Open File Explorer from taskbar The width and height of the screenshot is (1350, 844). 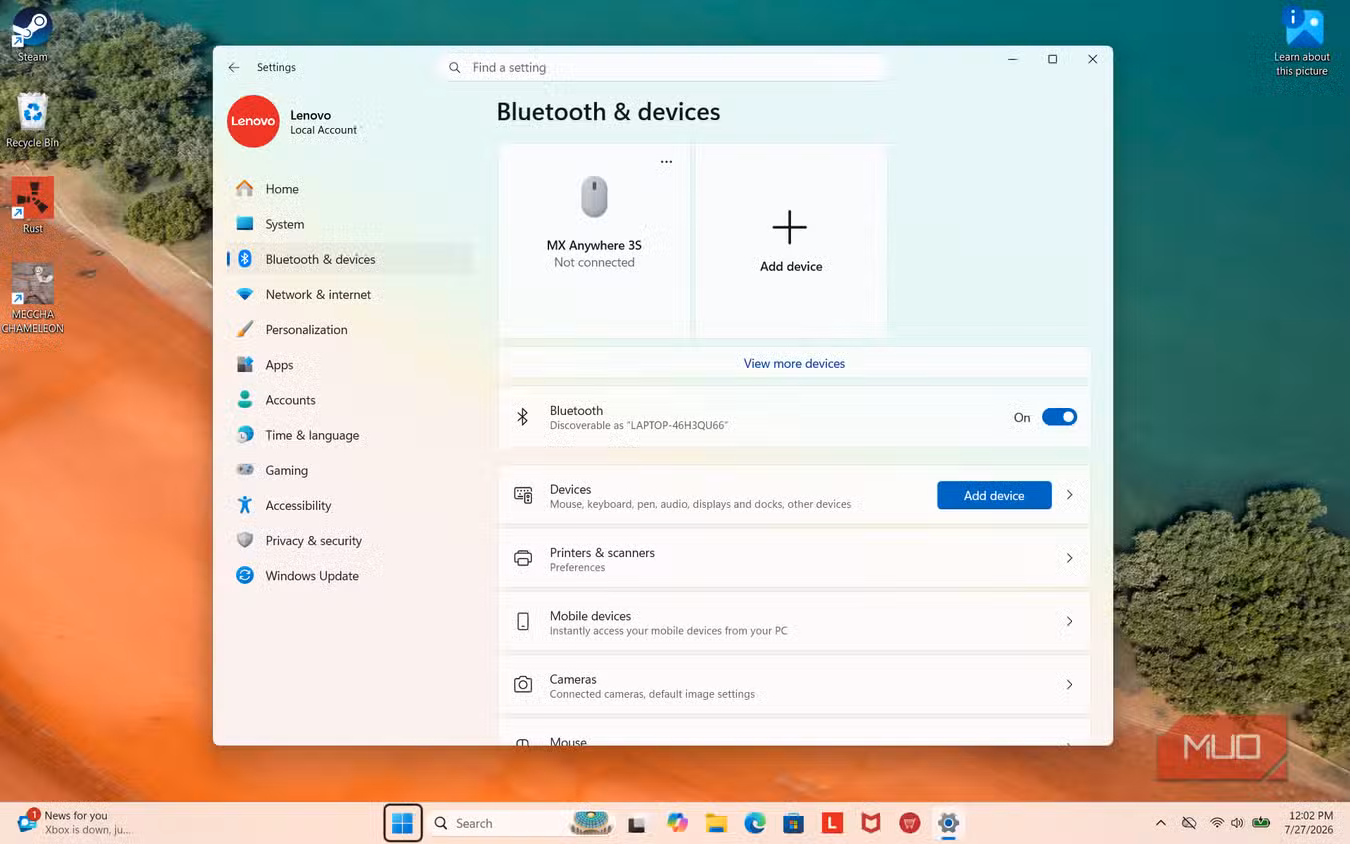coord(716,823)
